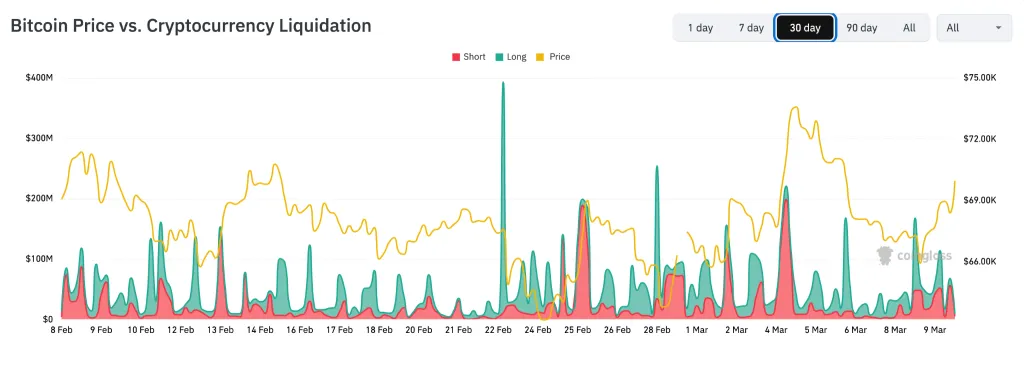Click the 10 Feb date label
Image resolution: width=1024 pixels, height=368 pixels.
pos(141,330)
